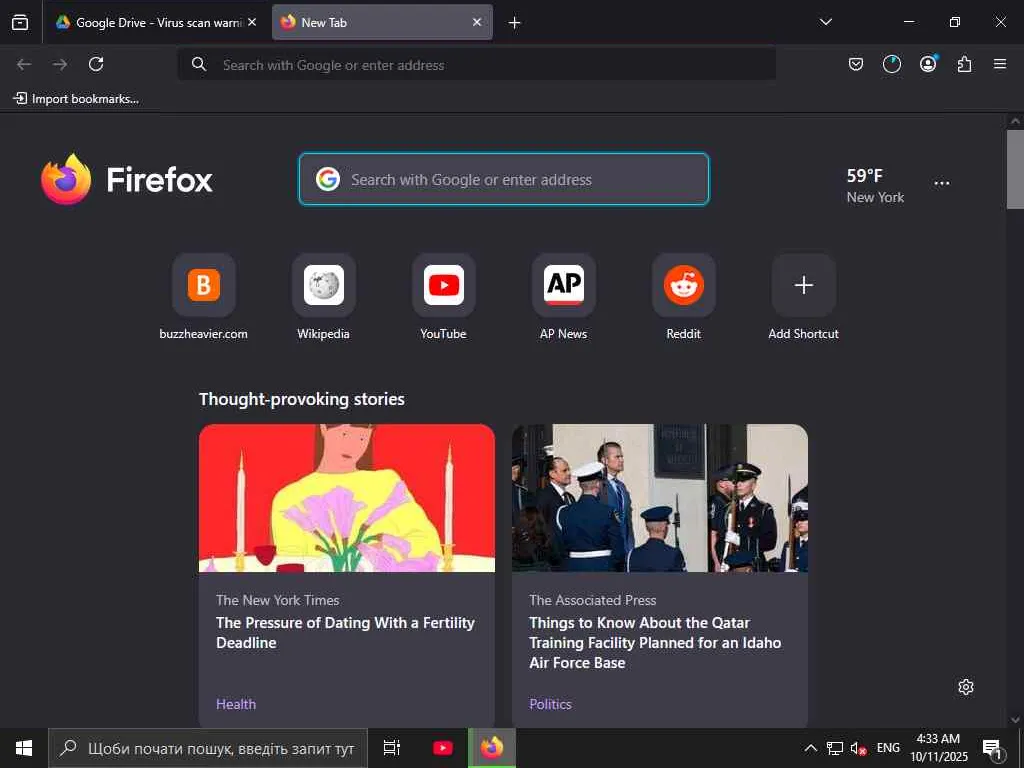1024x768 pixels.
Task: Close the Google Drive tab
Action: coord(252,22)
